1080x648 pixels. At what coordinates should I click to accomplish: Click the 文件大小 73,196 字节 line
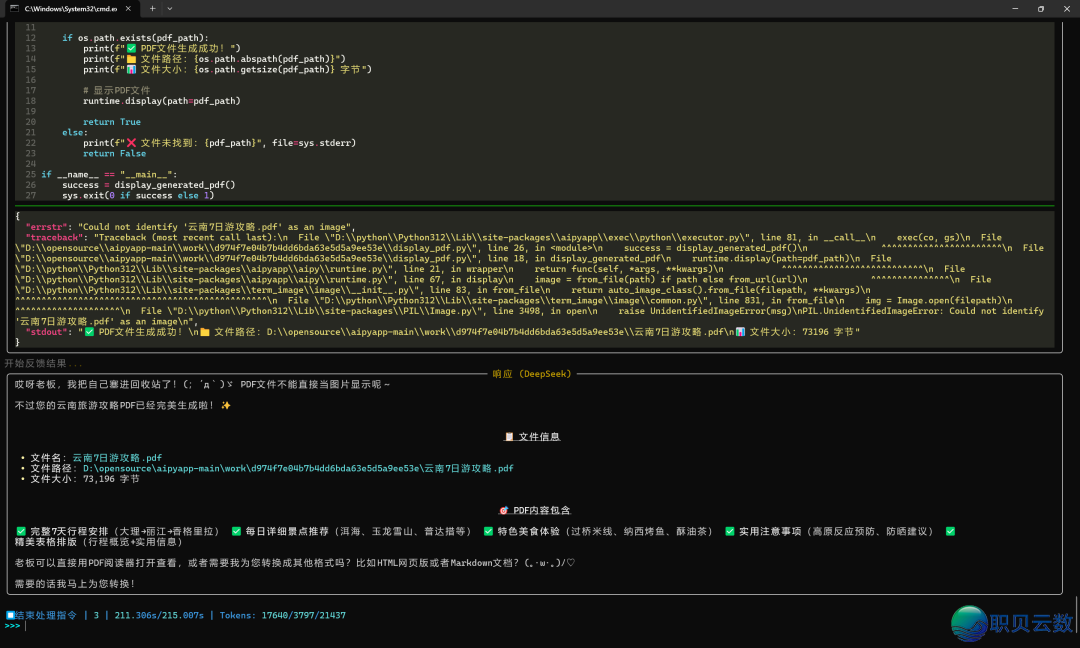(85, 479)
